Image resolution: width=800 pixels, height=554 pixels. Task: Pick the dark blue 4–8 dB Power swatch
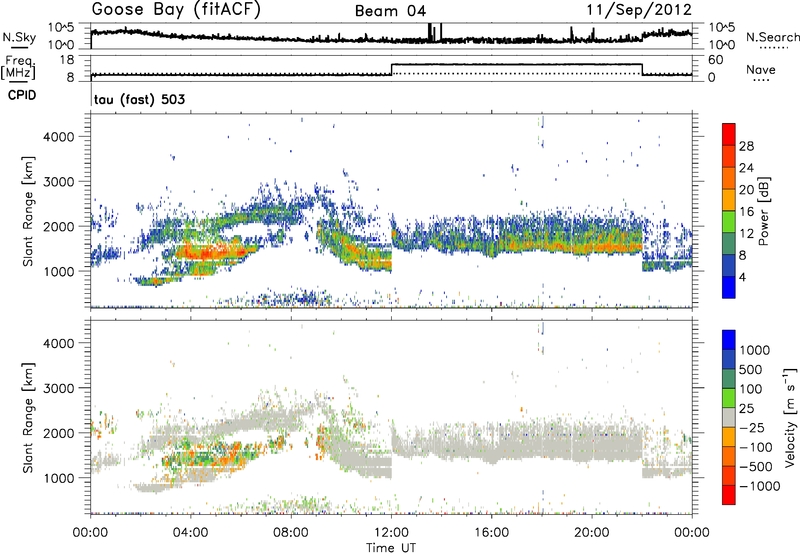(729, 266)
